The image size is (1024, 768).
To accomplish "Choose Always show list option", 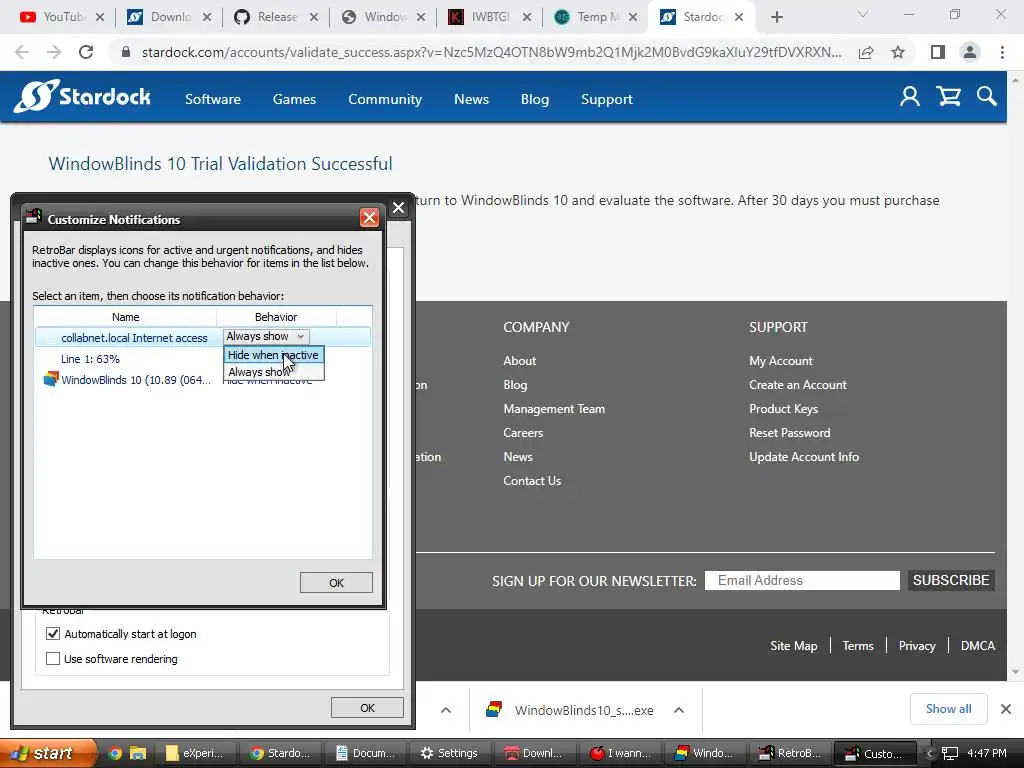I will pos(274,372).
